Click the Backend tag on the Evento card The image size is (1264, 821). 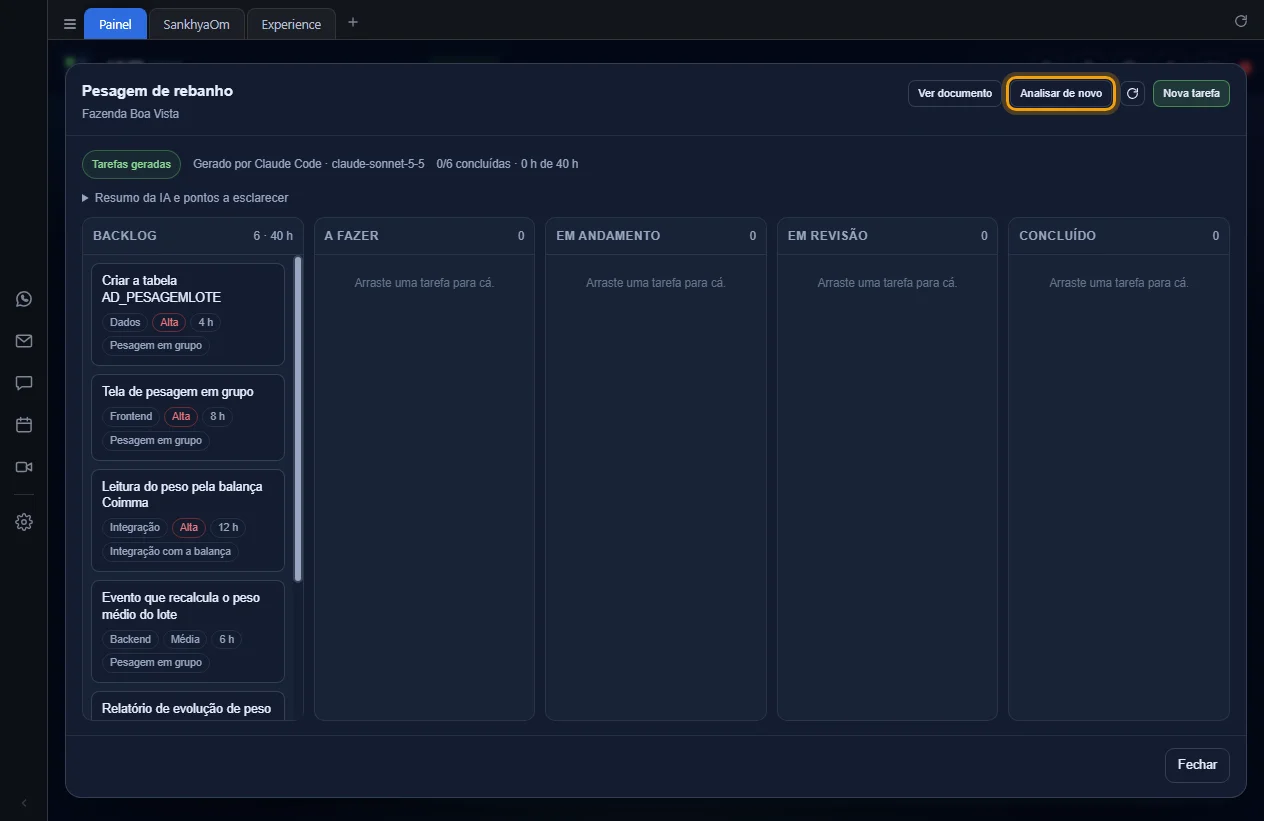(130, 639)
